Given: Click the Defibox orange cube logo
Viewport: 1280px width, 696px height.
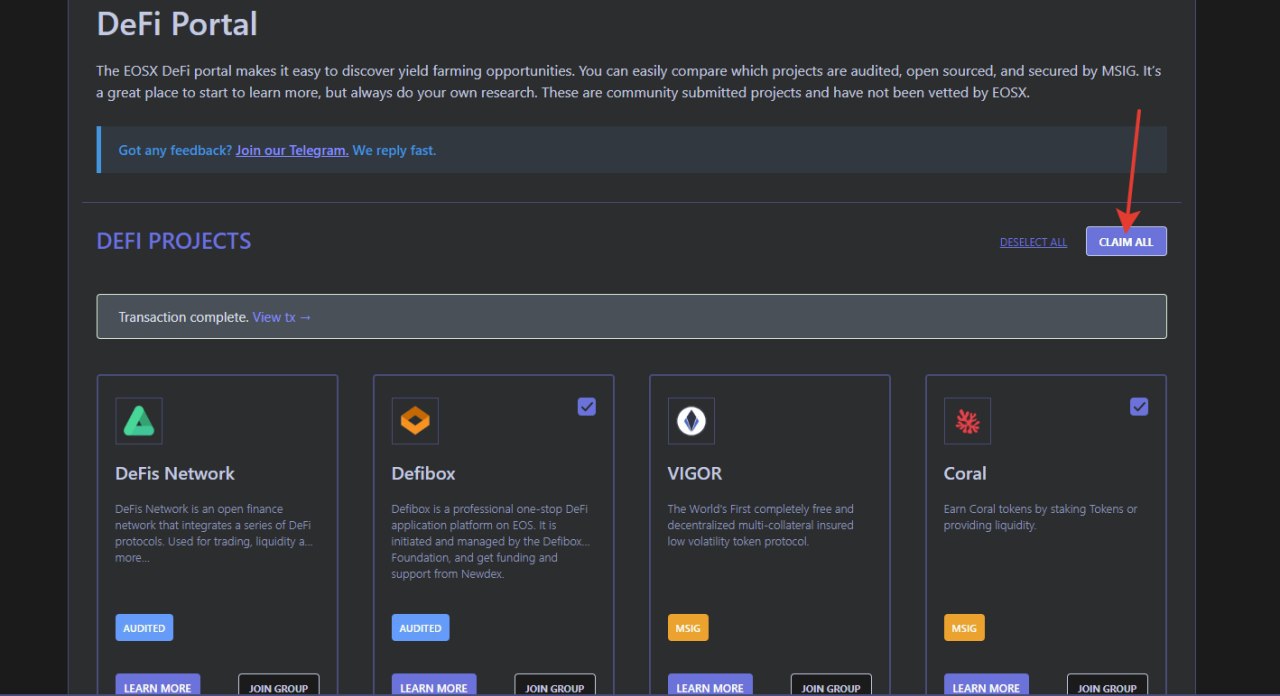Looking at the screenshot, I should [x=415, y=421].
